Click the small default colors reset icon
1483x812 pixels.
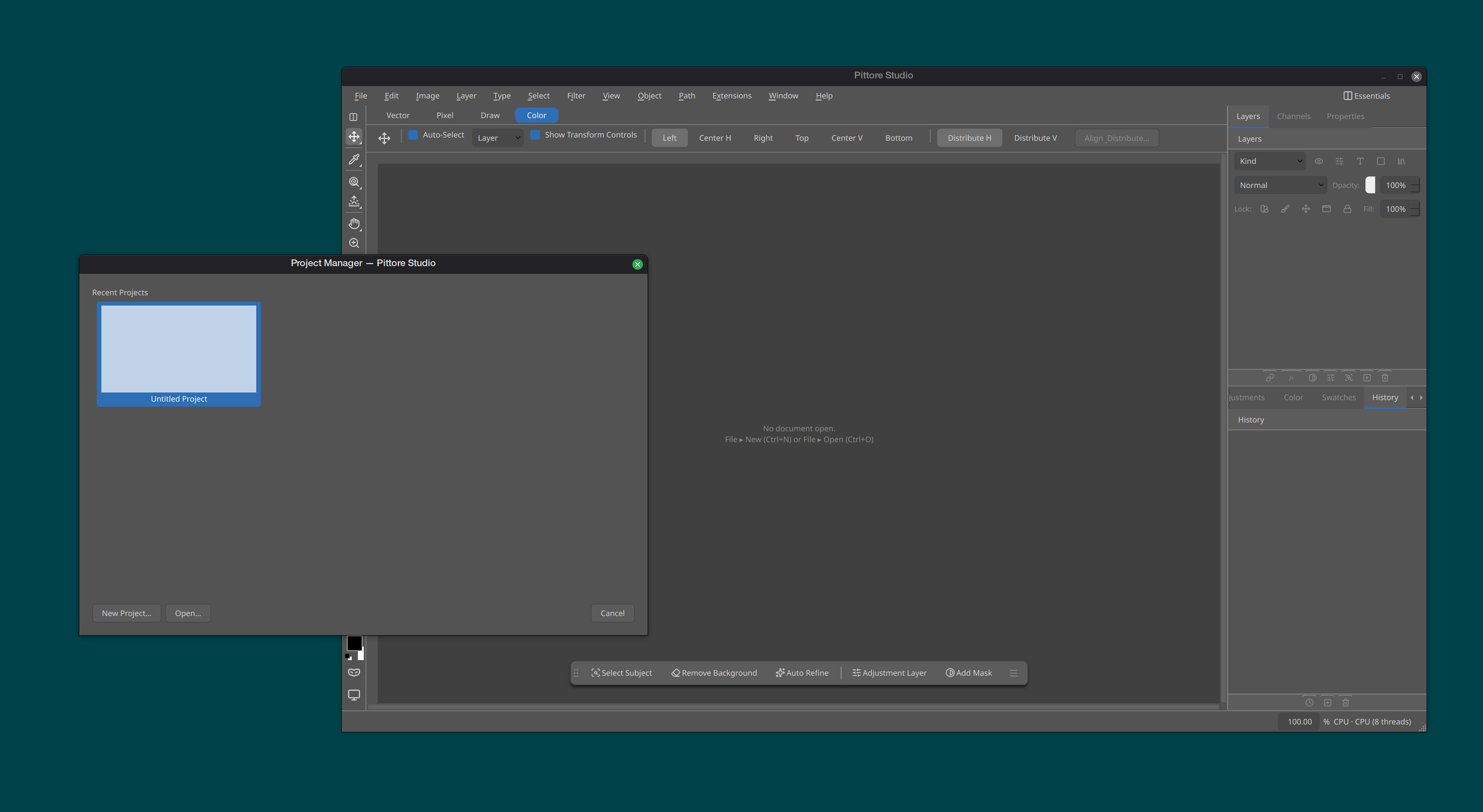[x=348, y=657]
